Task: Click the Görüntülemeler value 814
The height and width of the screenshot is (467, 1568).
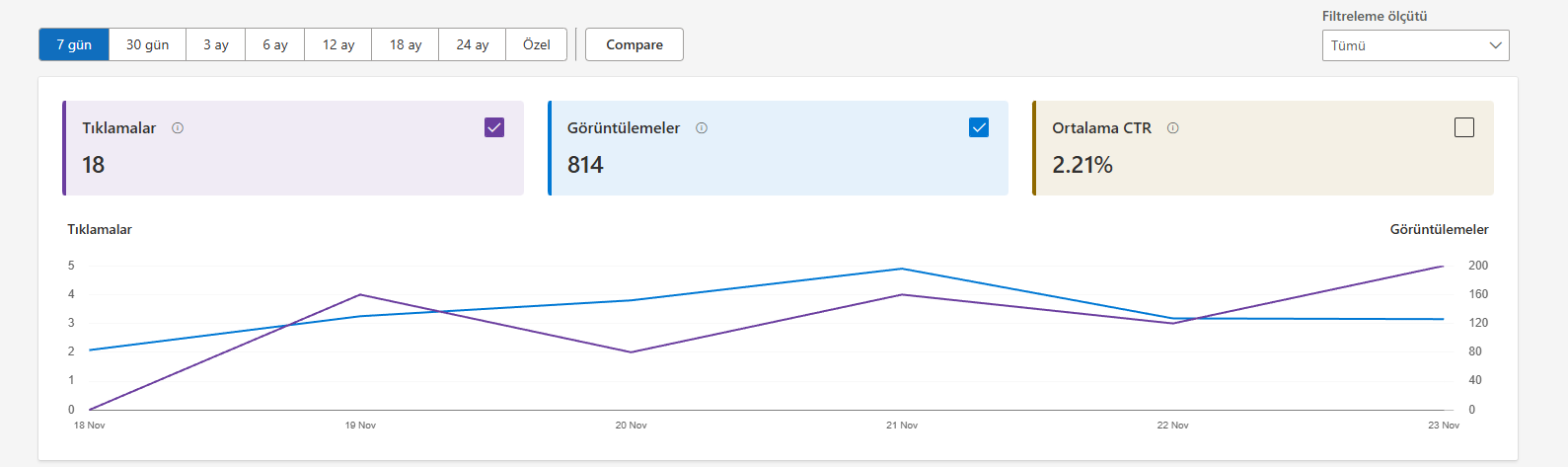Action: pyautogui.click(x=585, y=165)
